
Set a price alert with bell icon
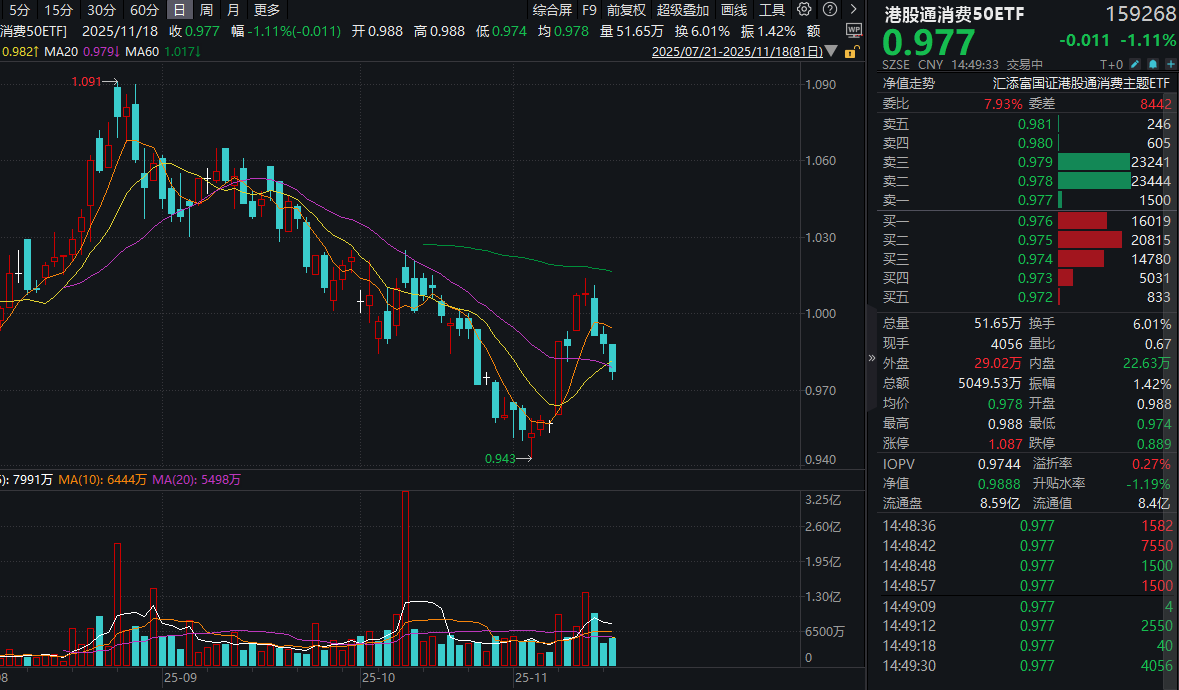1153,65
